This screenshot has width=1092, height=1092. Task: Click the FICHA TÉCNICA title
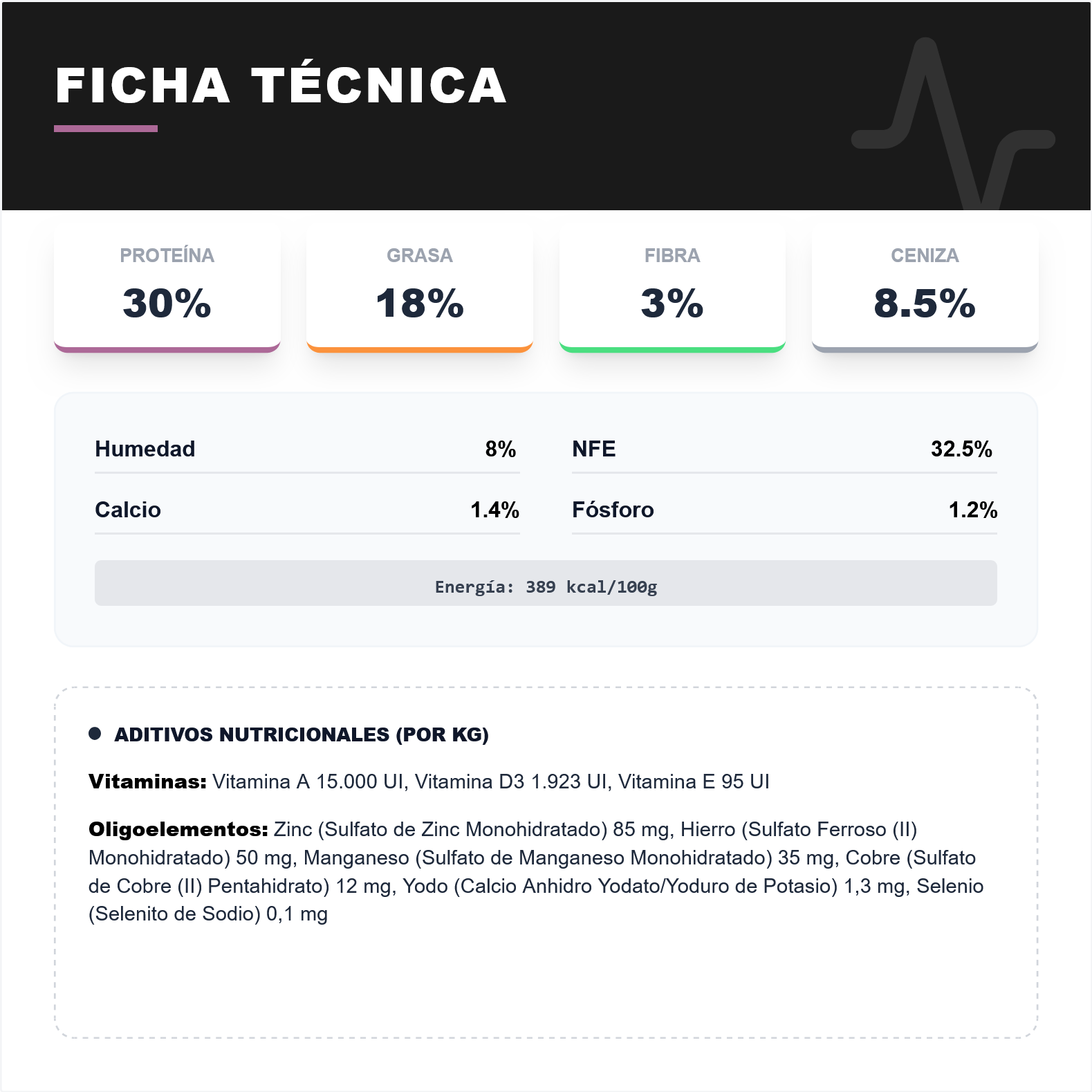281,86
